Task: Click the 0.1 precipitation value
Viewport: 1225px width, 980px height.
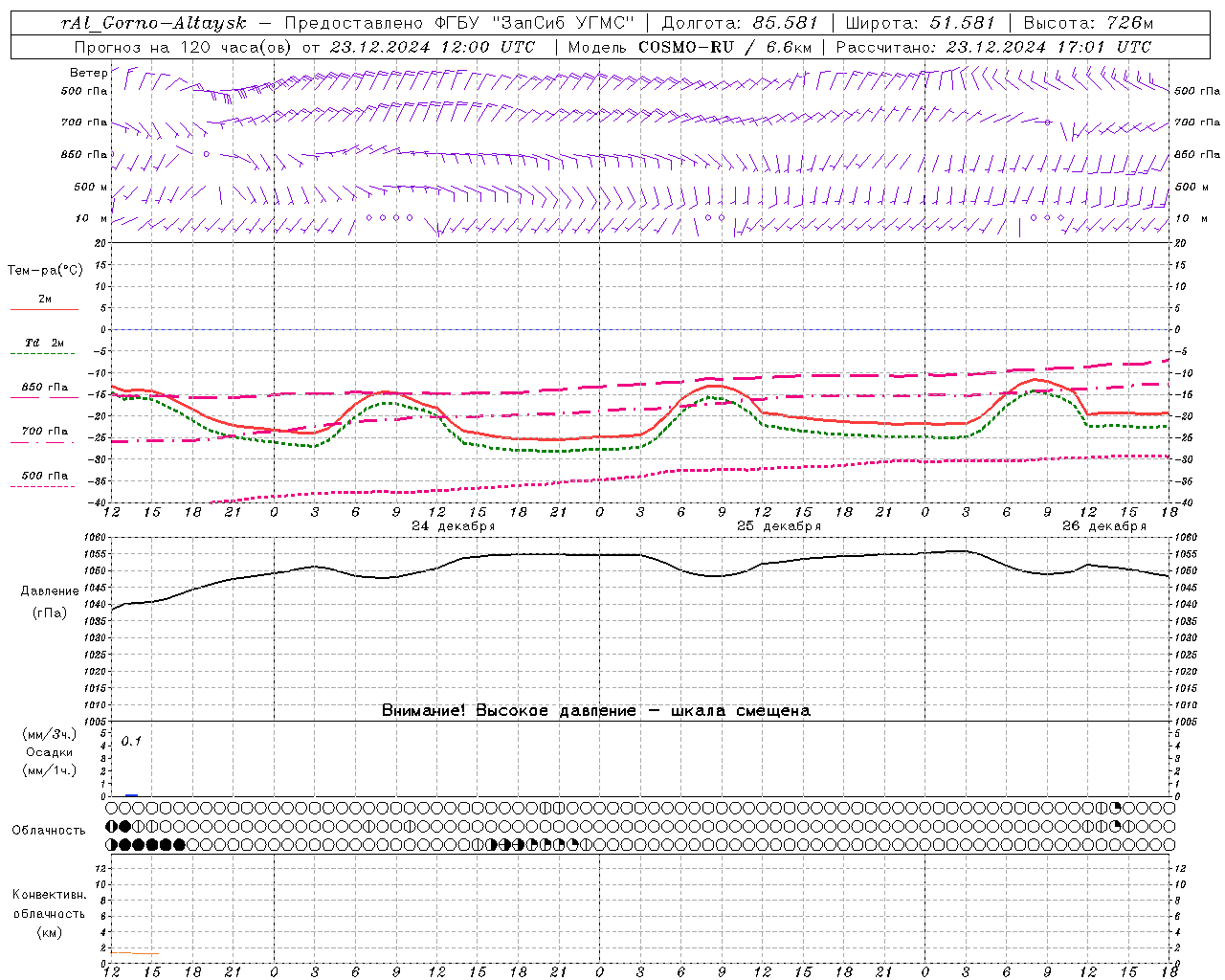Action: [x=131, y=741]
